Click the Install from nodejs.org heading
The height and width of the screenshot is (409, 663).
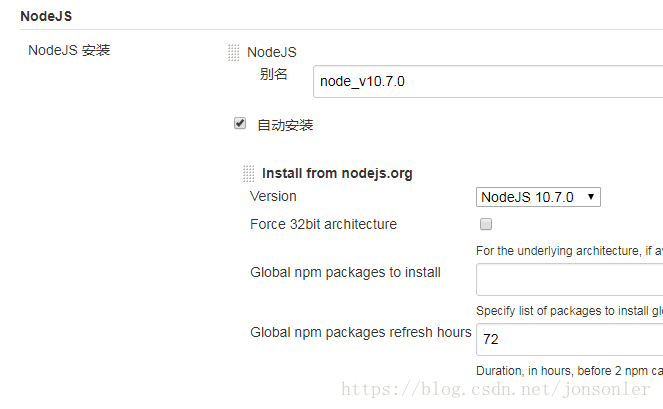(337, 173)
